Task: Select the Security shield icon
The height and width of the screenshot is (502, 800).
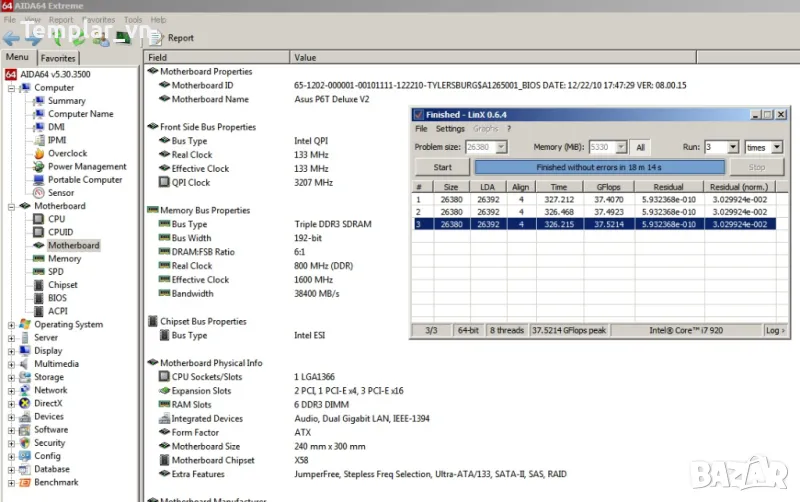Action: 24,443
